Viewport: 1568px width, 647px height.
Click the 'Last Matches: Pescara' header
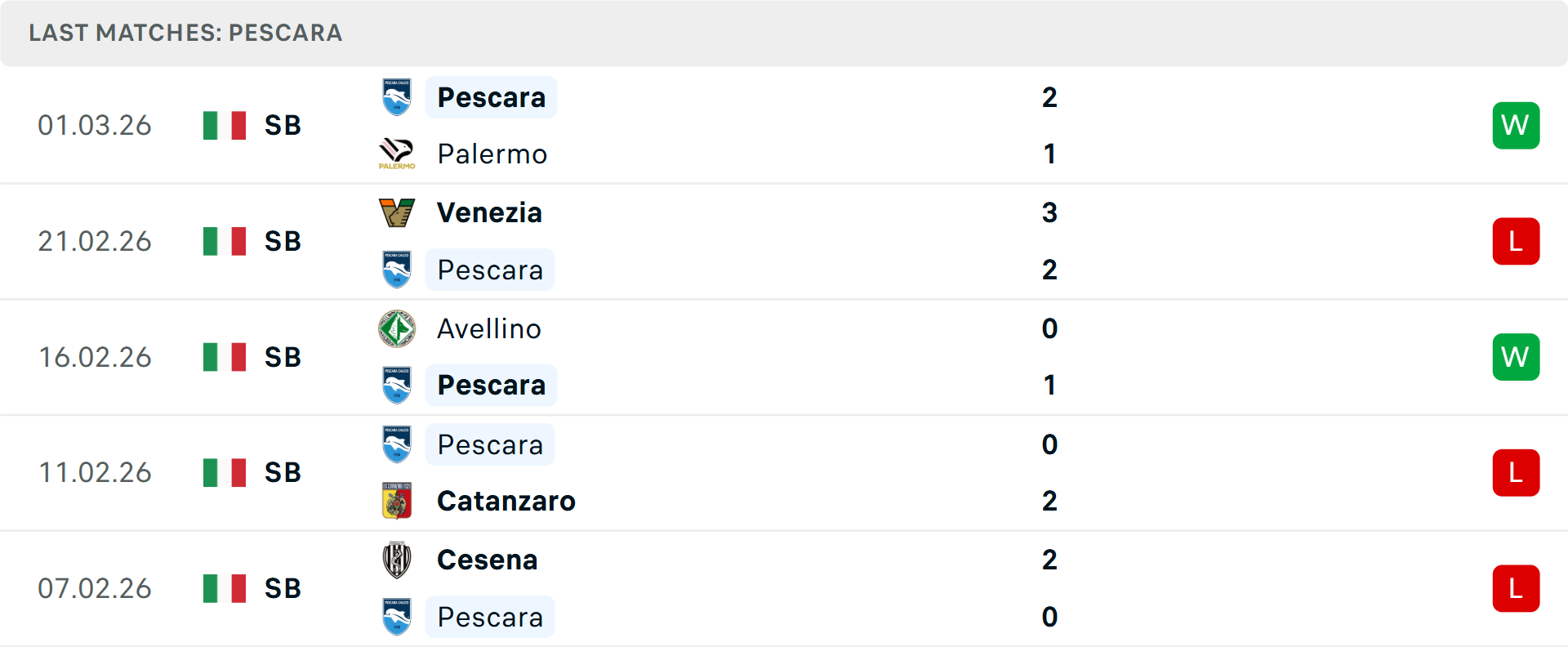click(x=185, y=33)
